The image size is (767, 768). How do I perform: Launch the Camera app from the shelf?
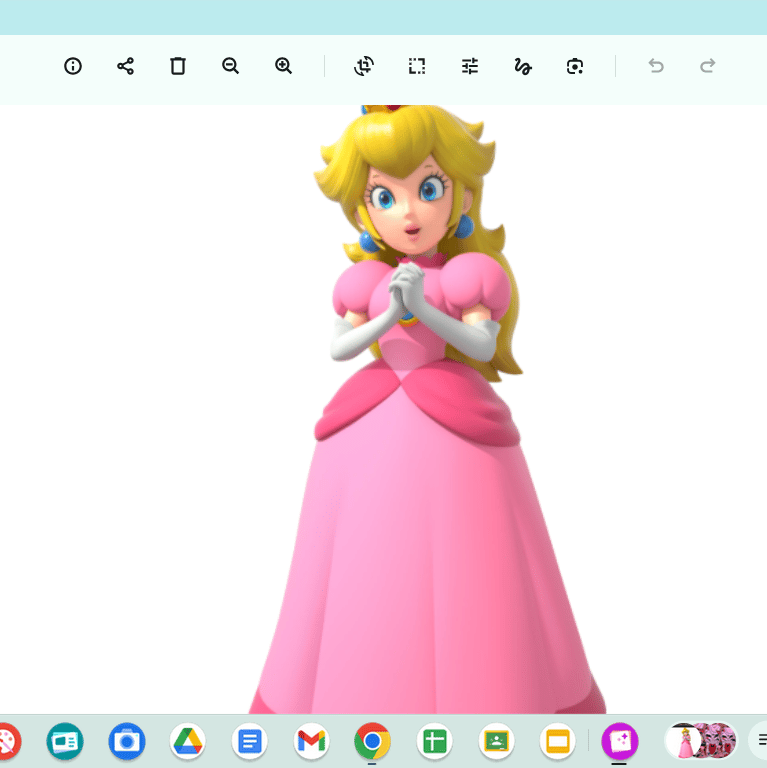click(127, 742)
